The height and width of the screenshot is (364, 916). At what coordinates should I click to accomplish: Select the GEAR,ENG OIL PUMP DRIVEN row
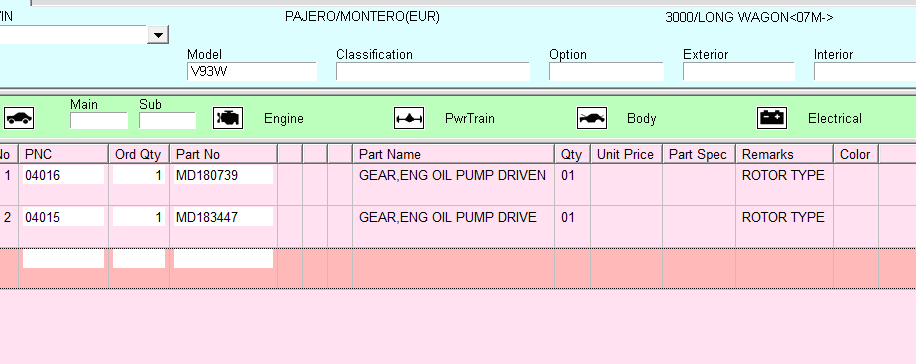pyautogui.click(x=458, y=184)
